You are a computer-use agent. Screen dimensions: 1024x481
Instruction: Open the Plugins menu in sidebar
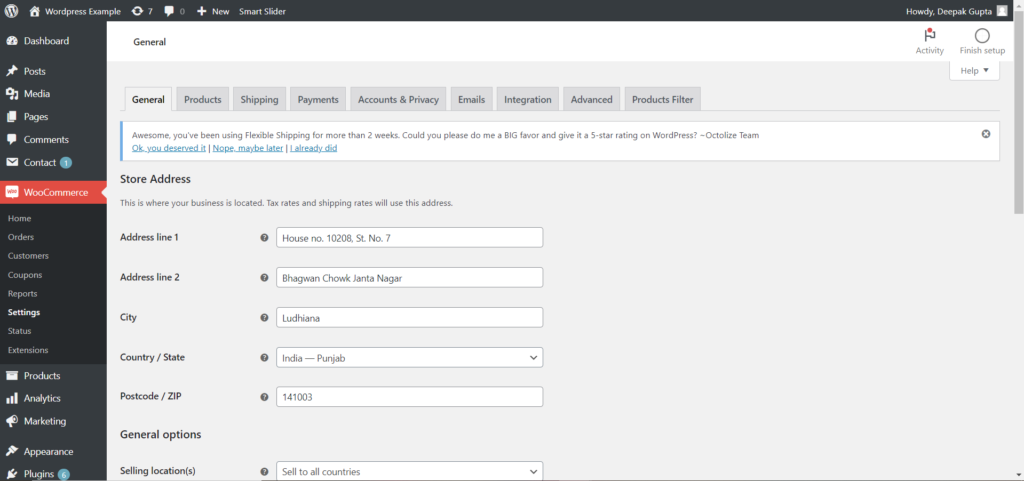coord(39,474)
